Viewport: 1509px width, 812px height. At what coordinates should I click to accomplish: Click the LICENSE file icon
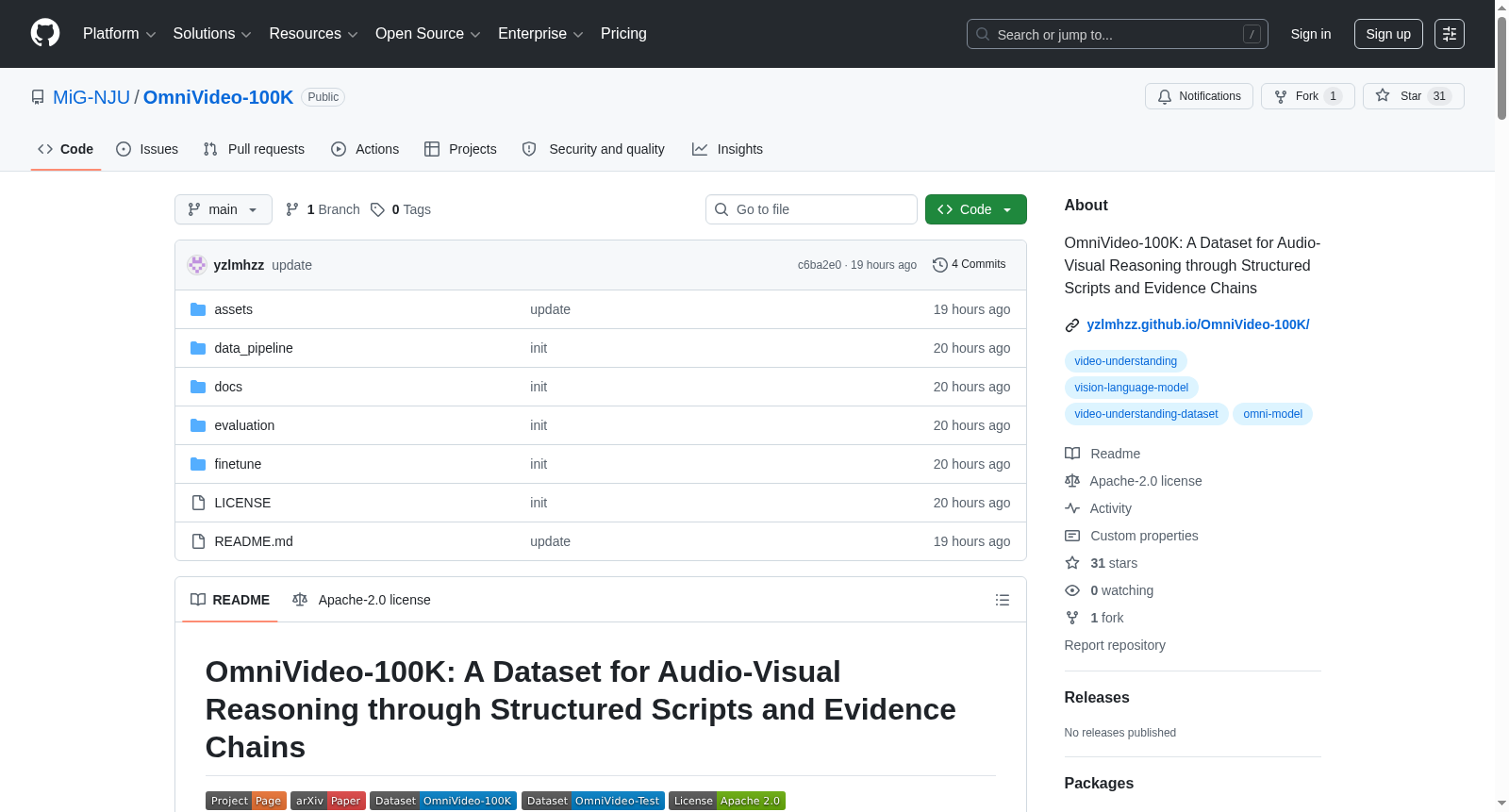pos(198,503)
